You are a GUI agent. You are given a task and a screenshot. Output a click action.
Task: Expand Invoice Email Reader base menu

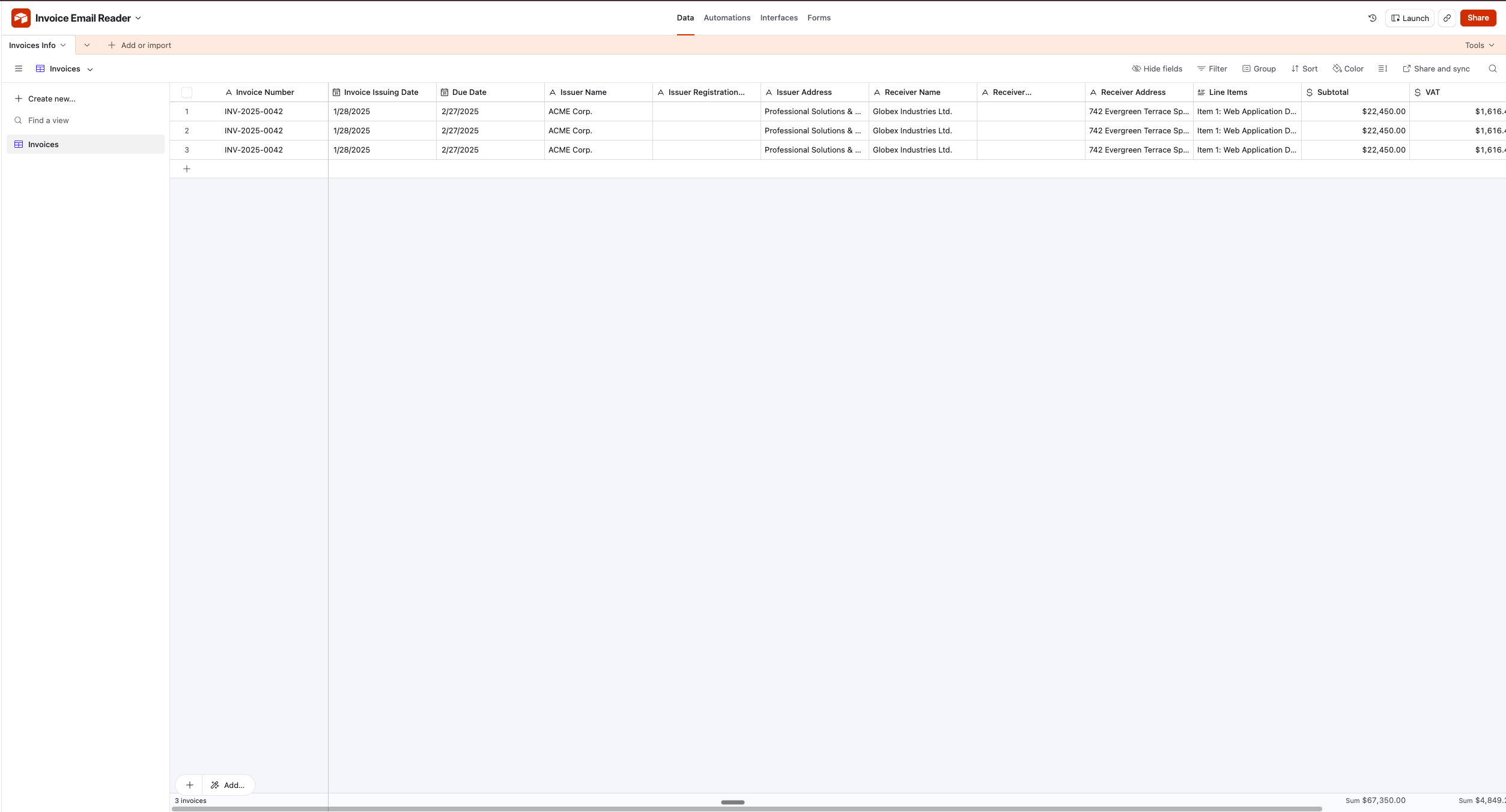coord(138,18)
